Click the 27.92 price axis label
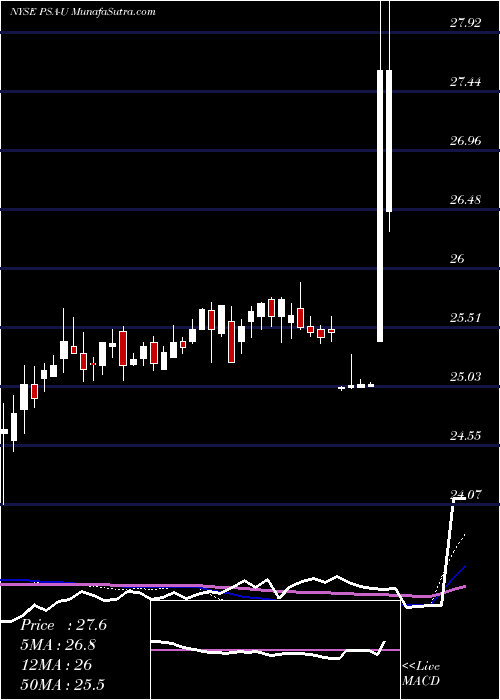Viewport: 500px width, 700px height. [465, 23]
